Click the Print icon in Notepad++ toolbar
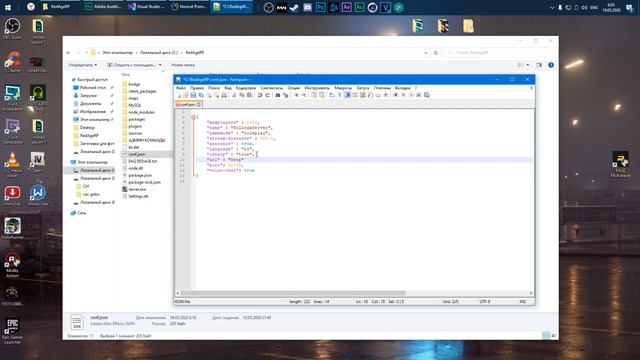This screenshot has width=640, height=360. [x=224, y=95]
